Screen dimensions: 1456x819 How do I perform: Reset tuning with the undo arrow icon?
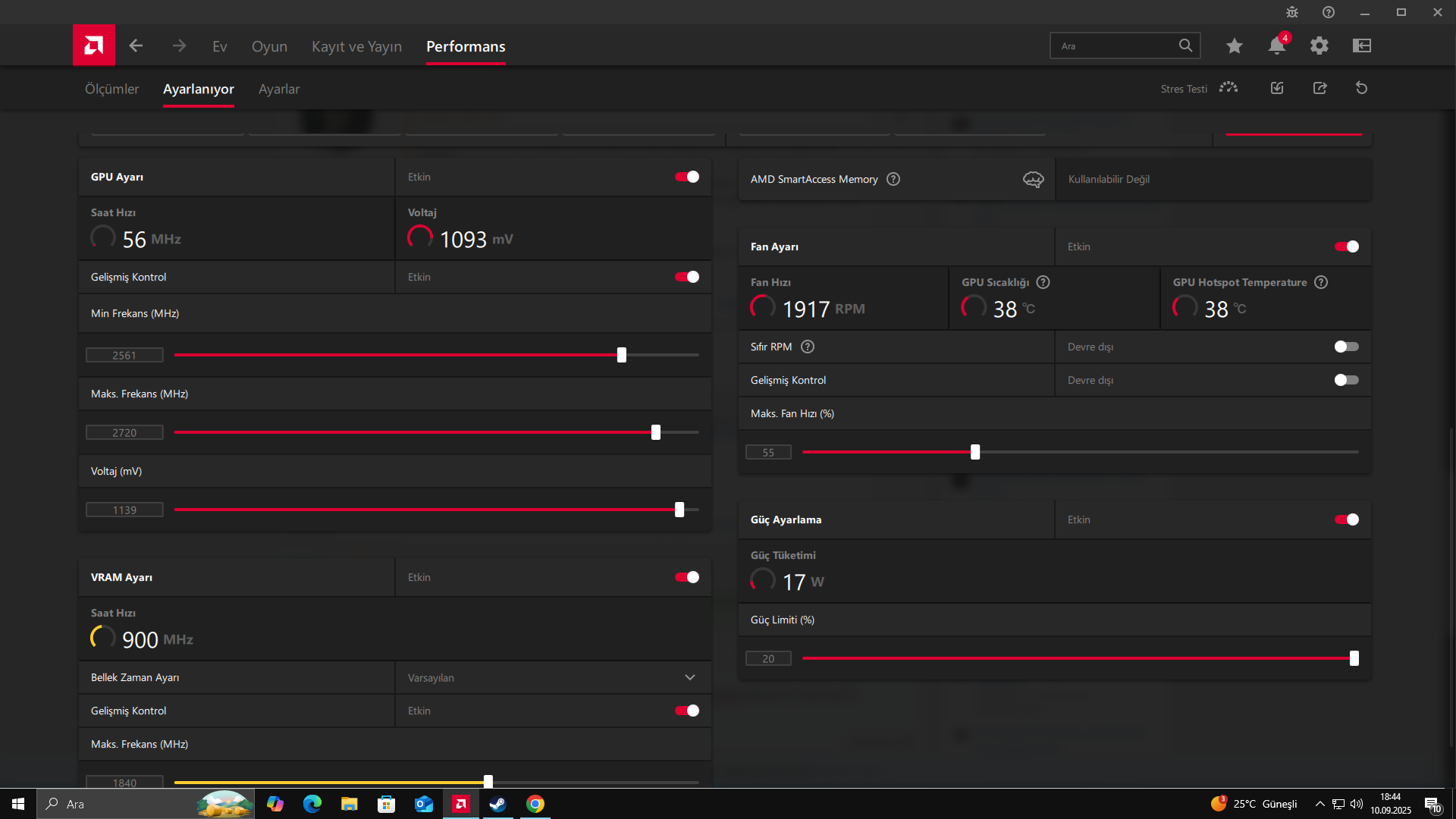(1361, 88)
